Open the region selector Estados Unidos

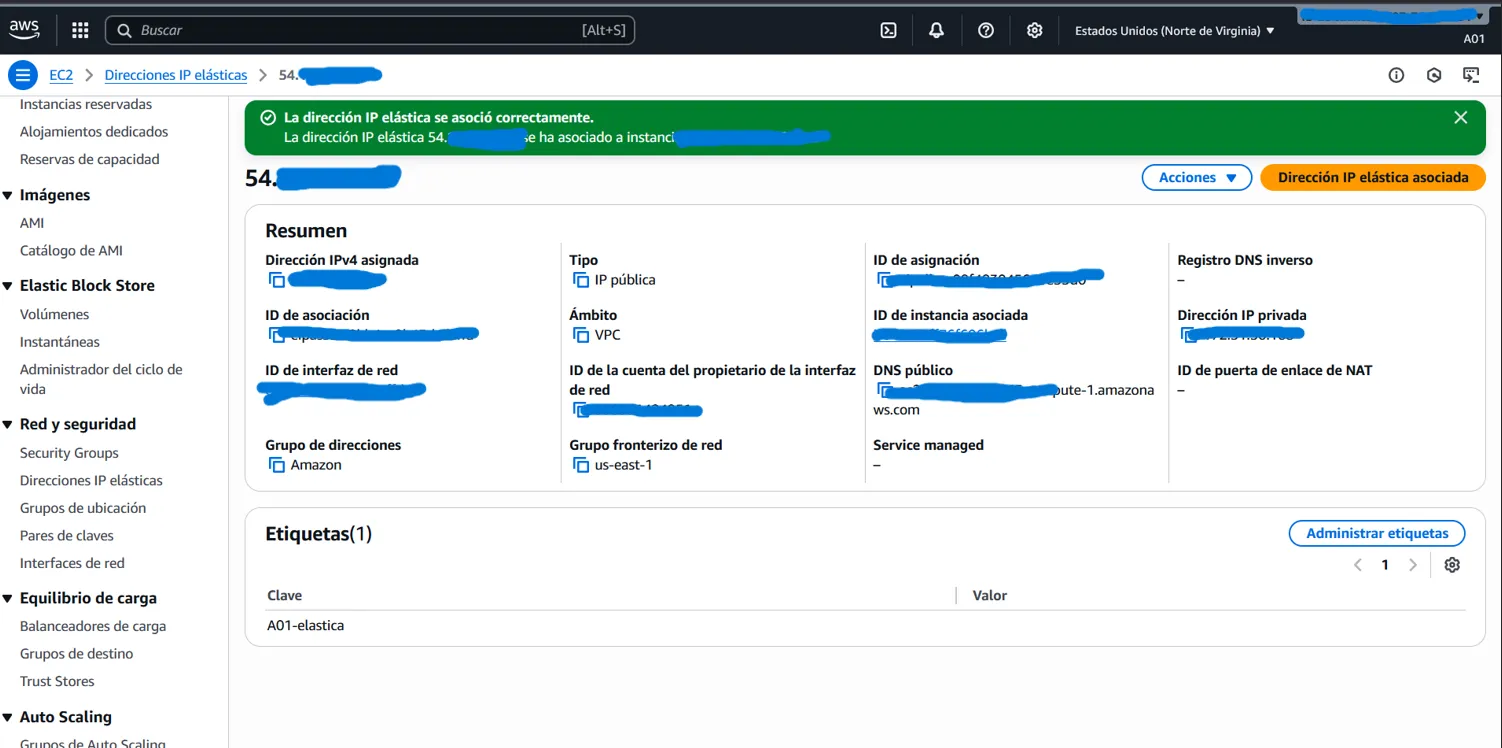(1174, 31)
